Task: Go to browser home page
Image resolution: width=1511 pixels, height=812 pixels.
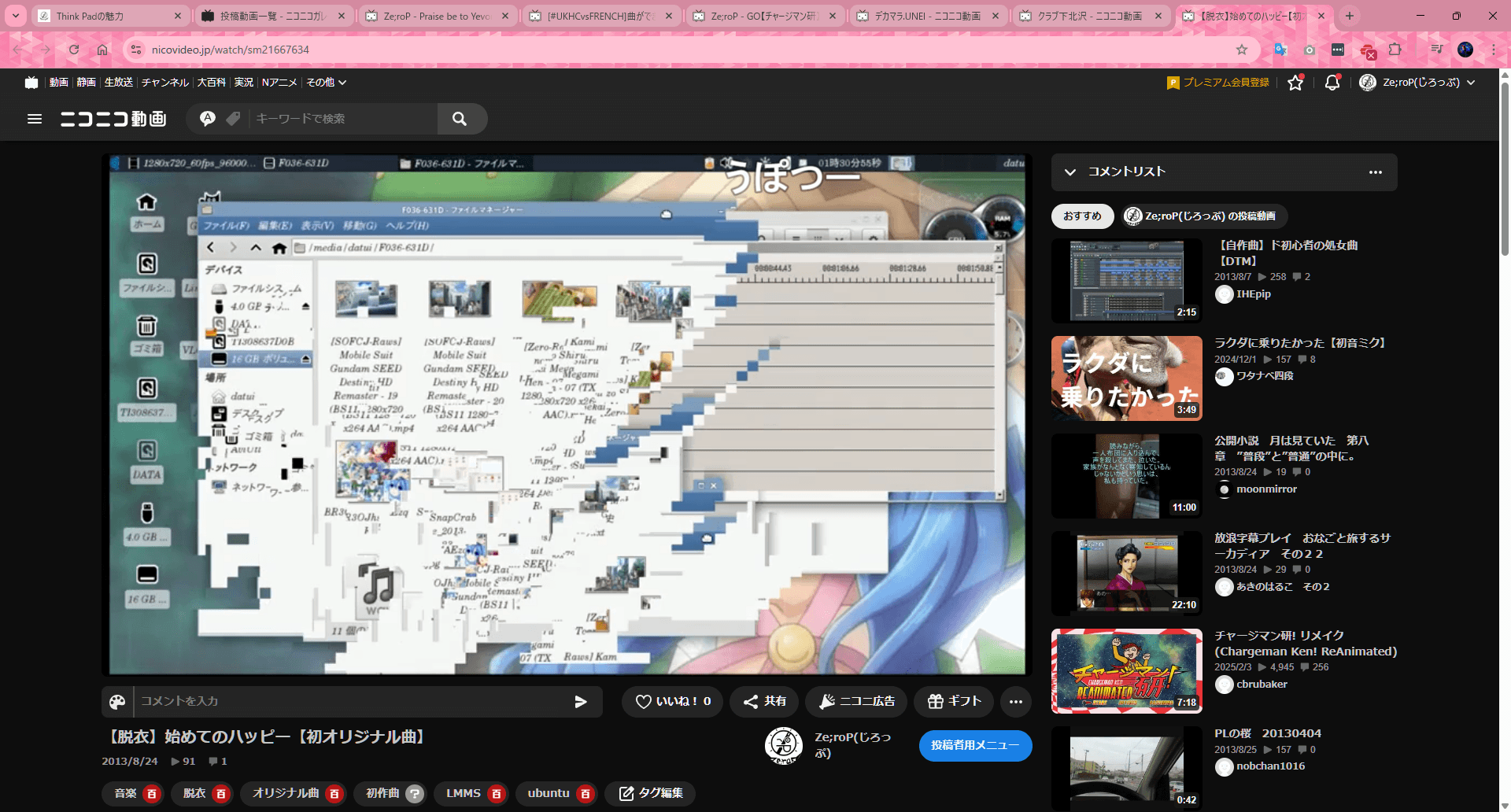Action: click(102, 50)
